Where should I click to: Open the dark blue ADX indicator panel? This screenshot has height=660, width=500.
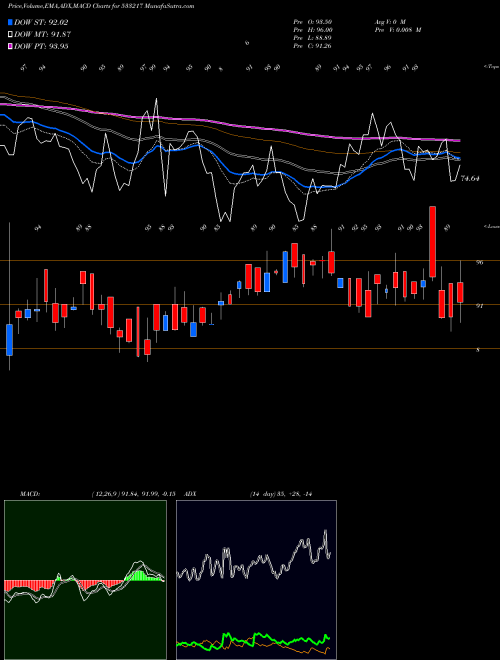click(256, 580)
